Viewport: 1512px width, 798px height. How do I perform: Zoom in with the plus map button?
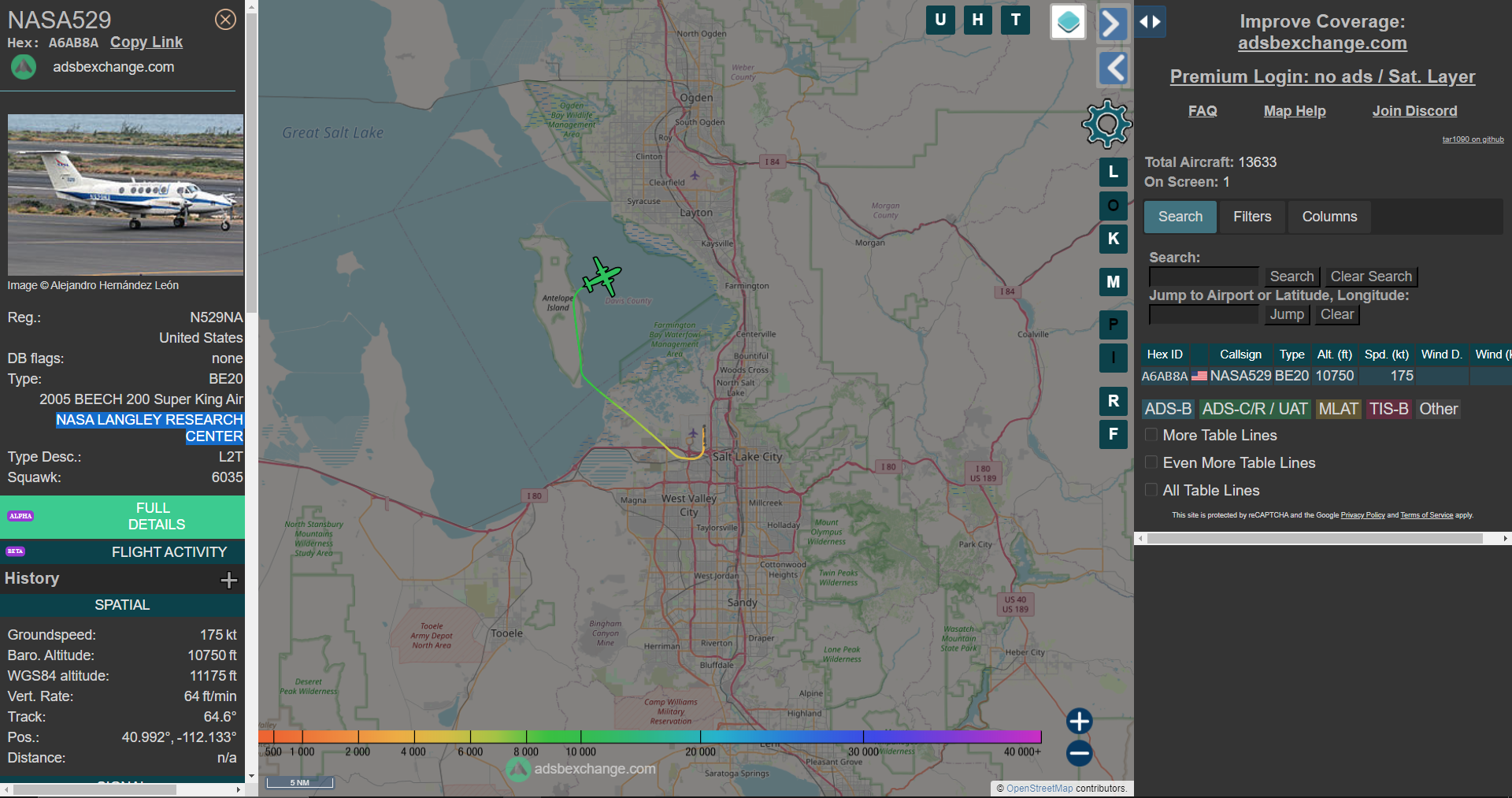click(1079, 721)
